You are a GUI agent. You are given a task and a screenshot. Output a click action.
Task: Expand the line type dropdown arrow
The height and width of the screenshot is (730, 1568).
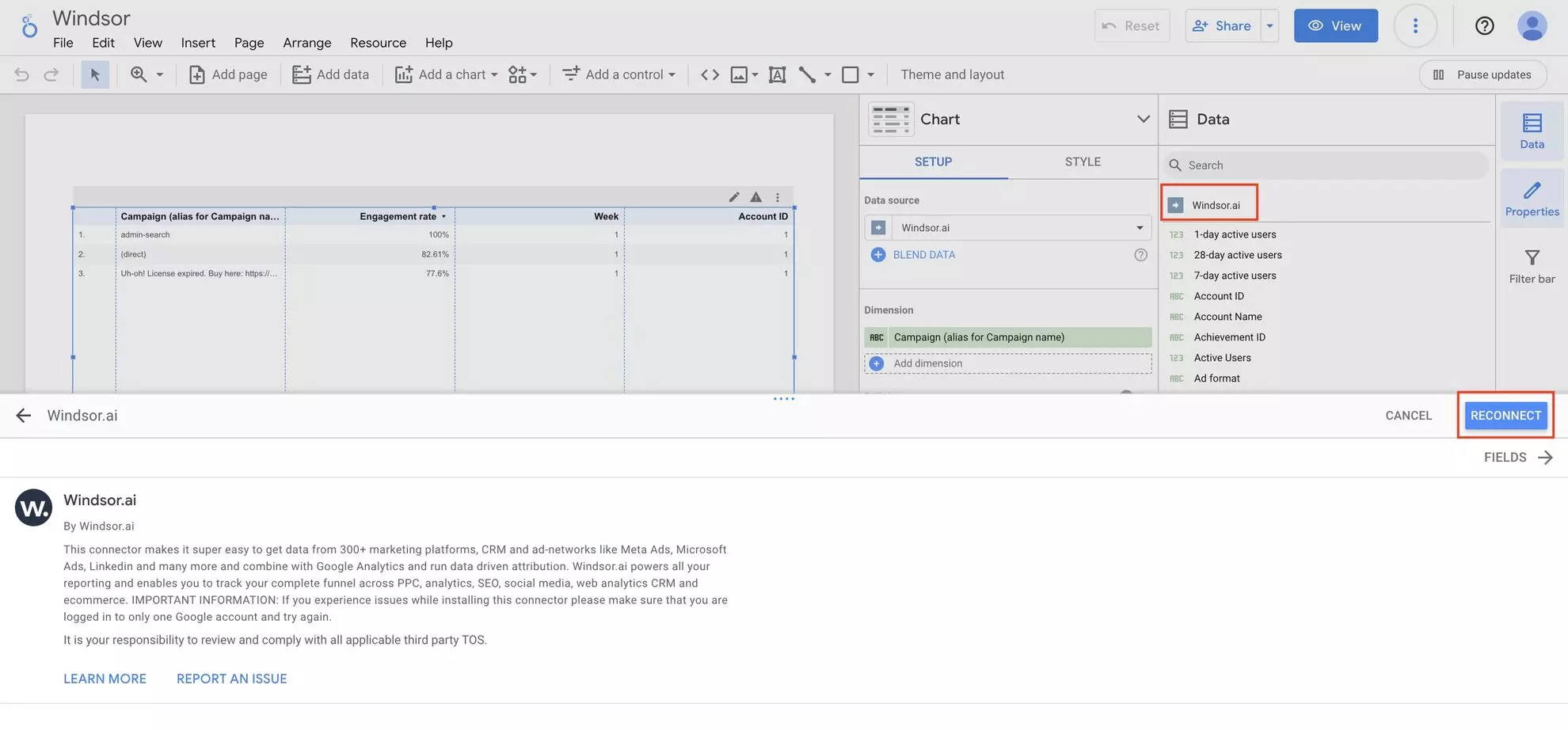pos(828,74)
